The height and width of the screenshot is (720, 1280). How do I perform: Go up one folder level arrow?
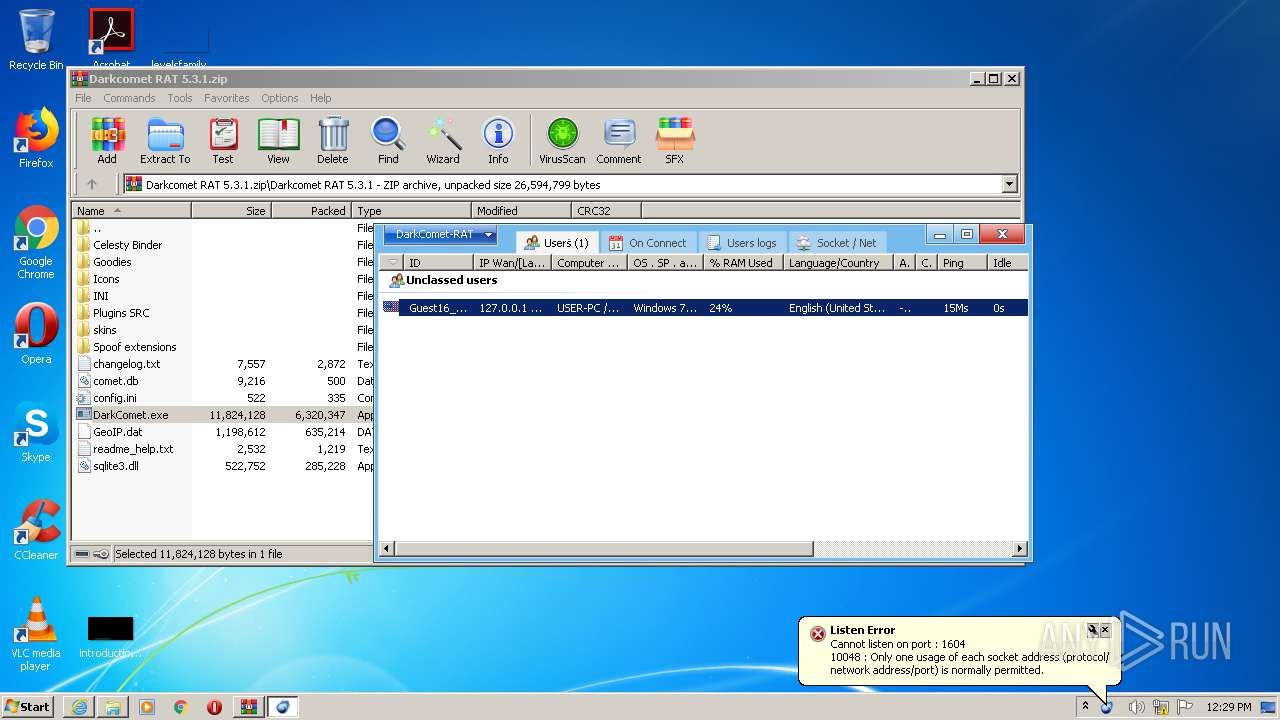click(92, 184)
